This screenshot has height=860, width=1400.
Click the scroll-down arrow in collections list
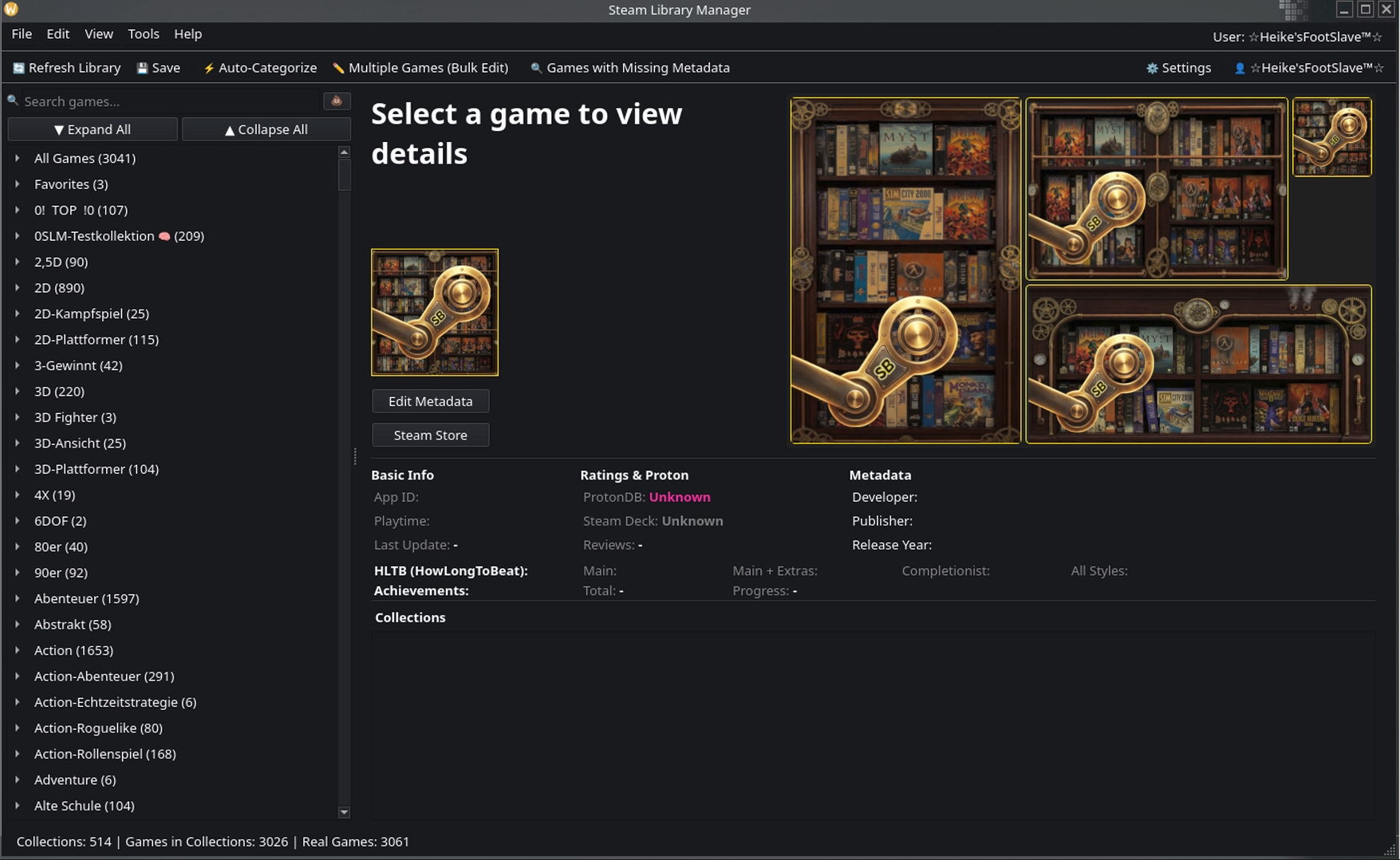coord(345,812)
